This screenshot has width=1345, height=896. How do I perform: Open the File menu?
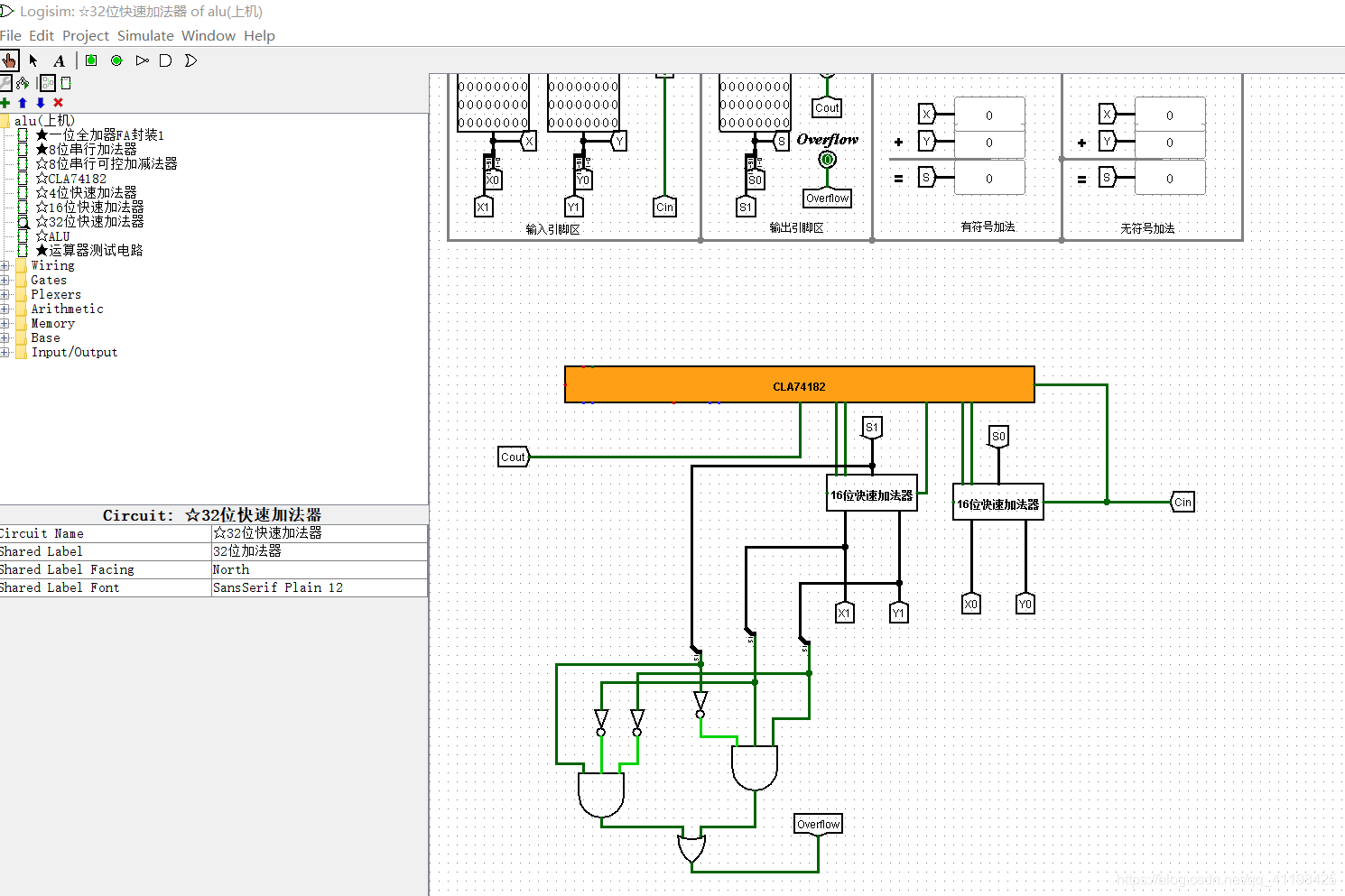pos(10,36)
